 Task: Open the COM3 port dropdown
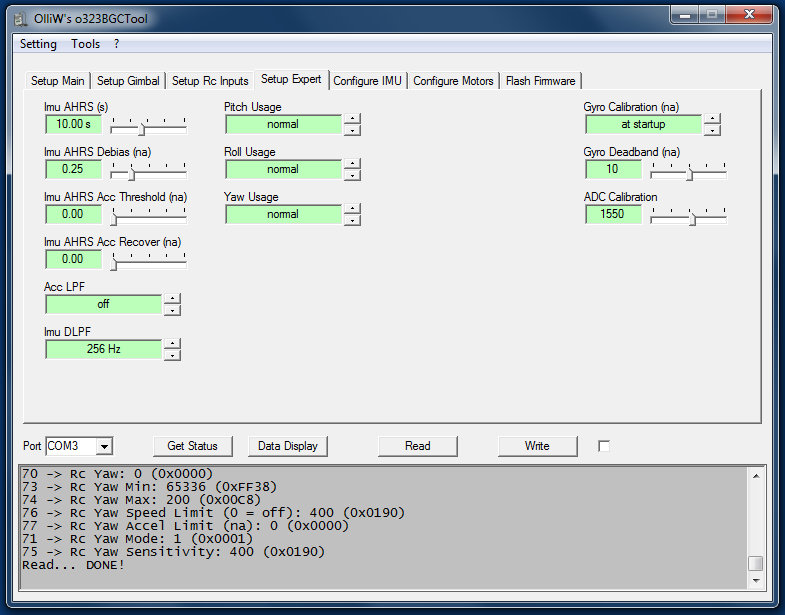pos(104,446)
